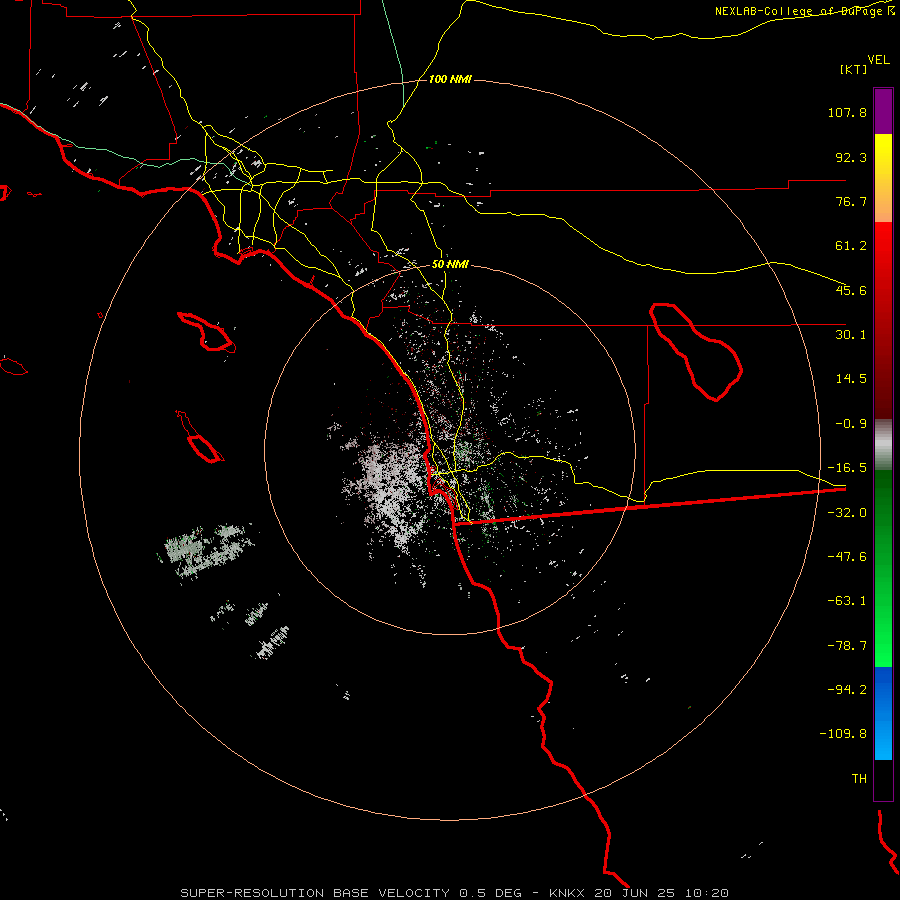Click the -63.1 legend value
The image size is (900, 900).
pyautogui.click(x=847, y=601)
